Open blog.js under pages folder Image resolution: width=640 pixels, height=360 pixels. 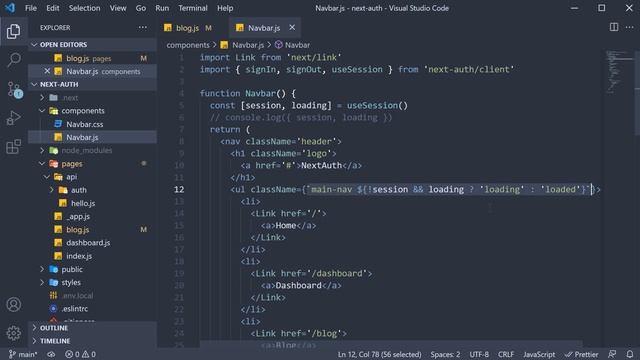[x=92, y=230]
